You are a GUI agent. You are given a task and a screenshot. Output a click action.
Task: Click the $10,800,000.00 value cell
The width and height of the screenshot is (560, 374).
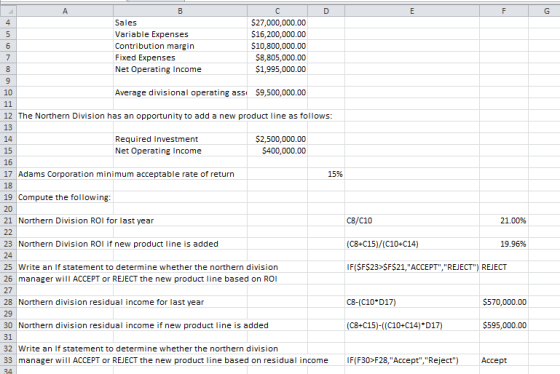(278, 46)
